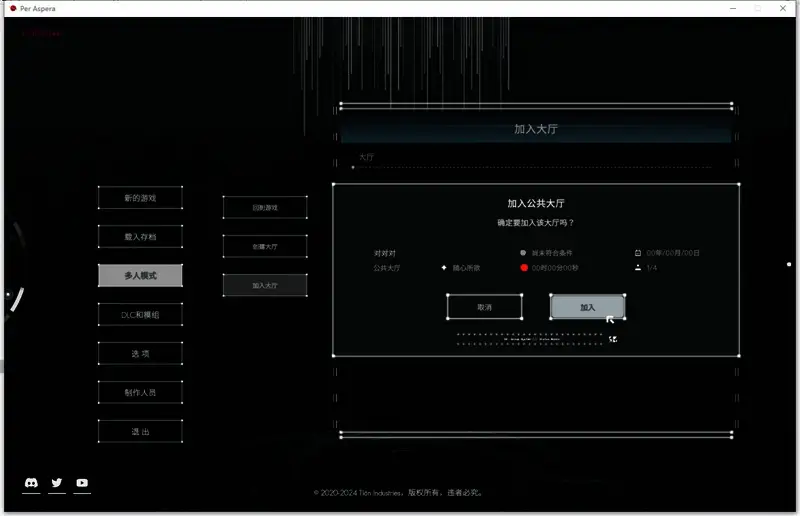800x516 pixels.
Task: Click the player count 1/4 icon
Action: pyautogui.click(x=638, y=268)
